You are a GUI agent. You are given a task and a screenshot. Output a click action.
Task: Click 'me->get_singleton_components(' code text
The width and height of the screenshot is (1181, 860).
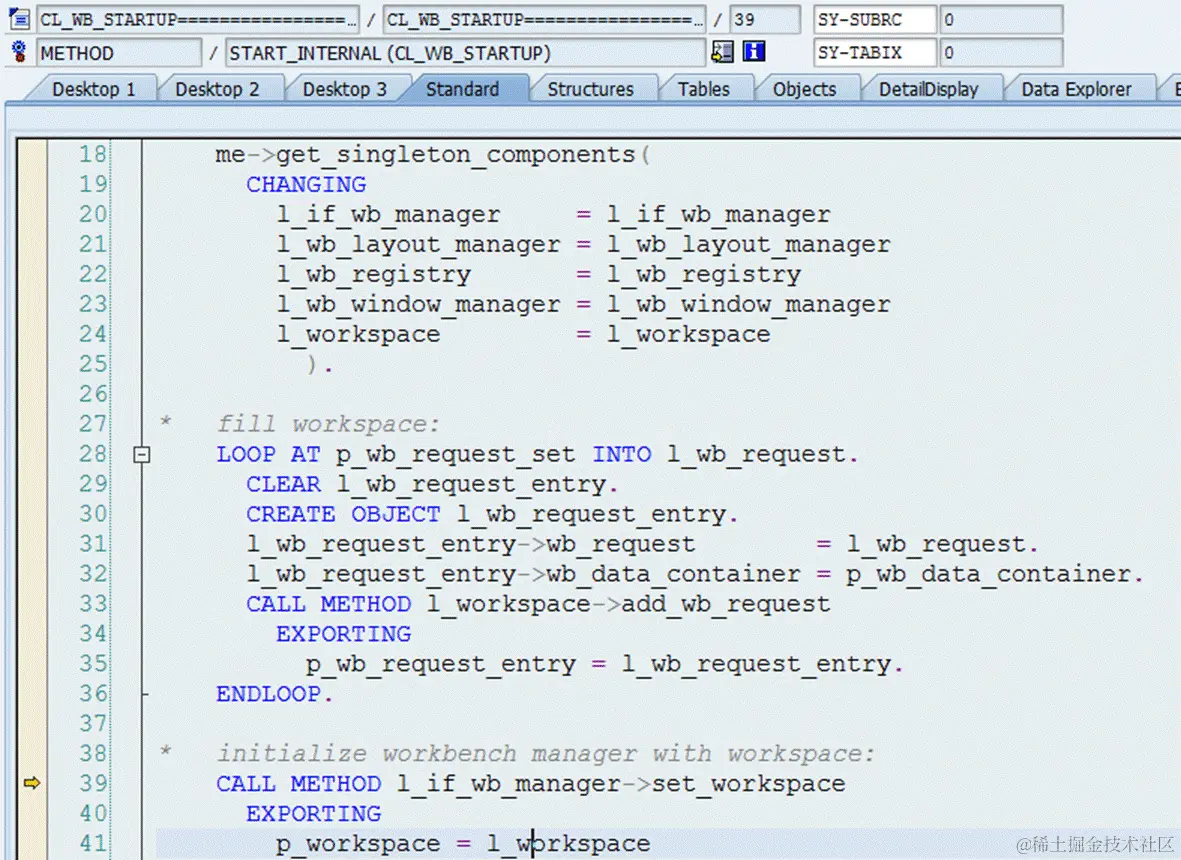tap(433, 155)
